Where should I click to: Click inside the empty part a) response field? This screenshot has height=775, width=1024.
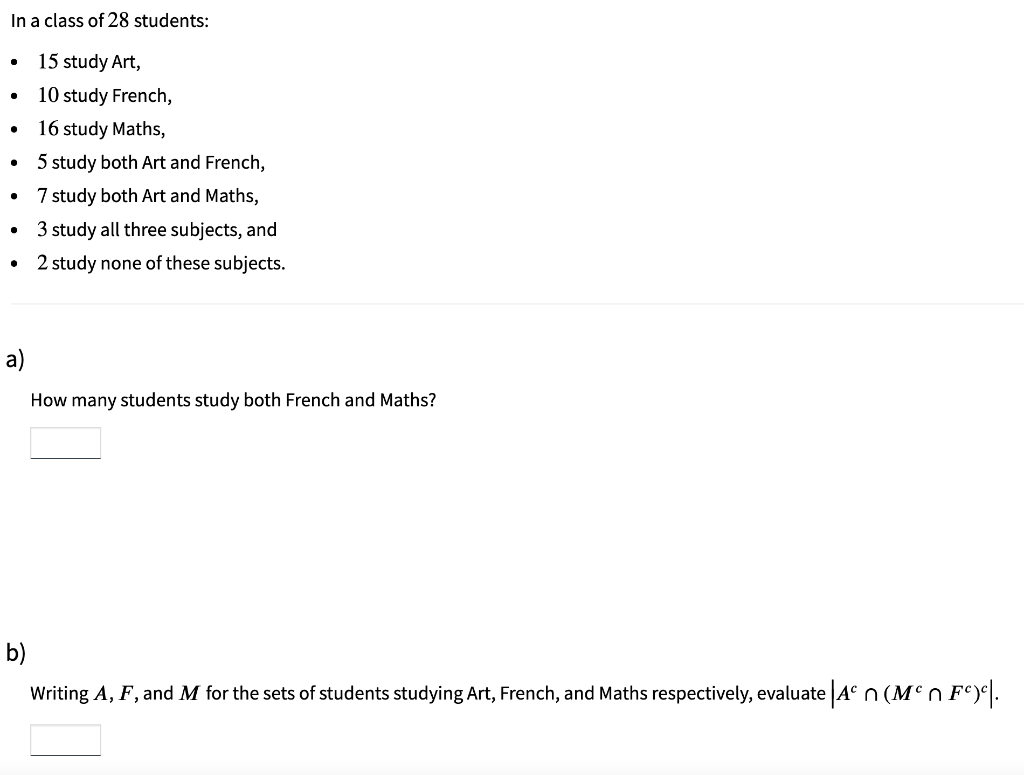65,442
